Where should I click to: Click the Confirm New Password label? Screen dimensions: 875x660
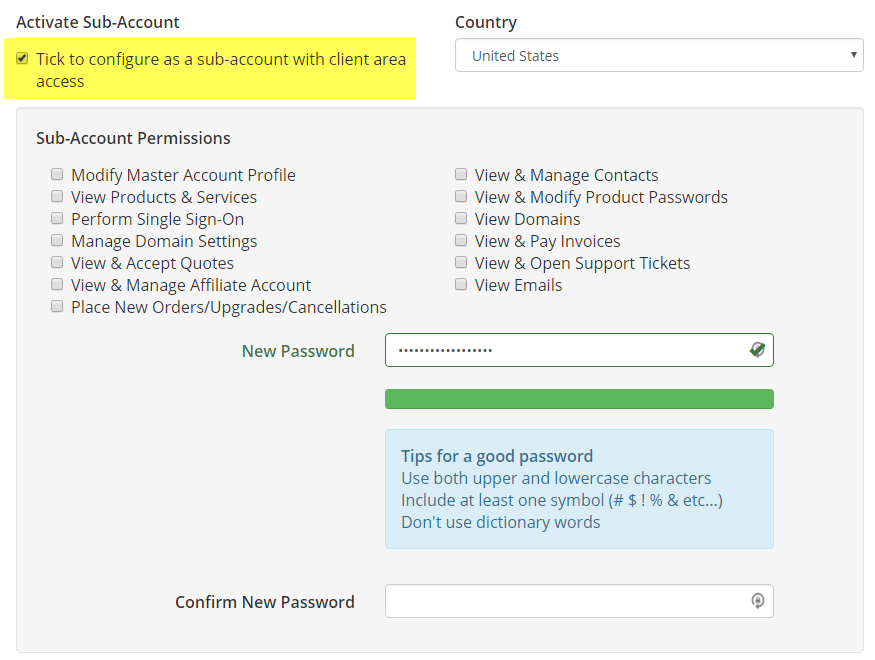click(265, 602)
